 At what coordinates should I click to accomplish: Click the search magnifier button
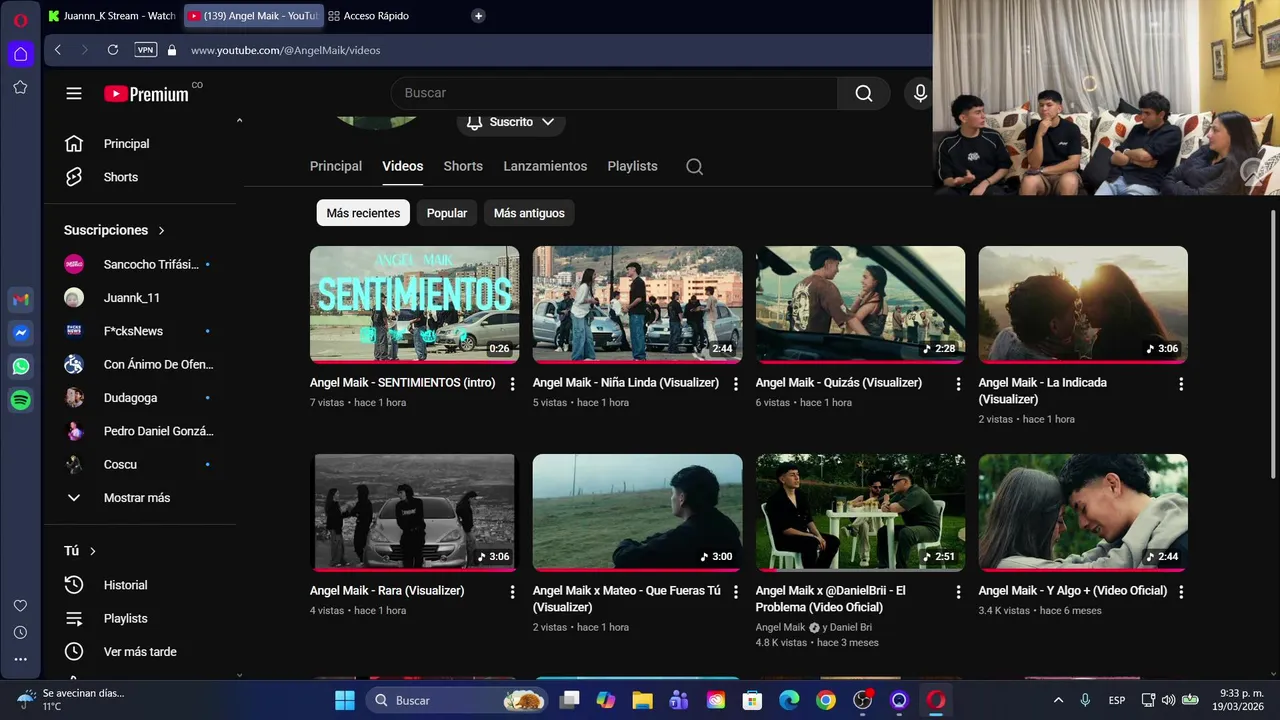coord(864,93)
